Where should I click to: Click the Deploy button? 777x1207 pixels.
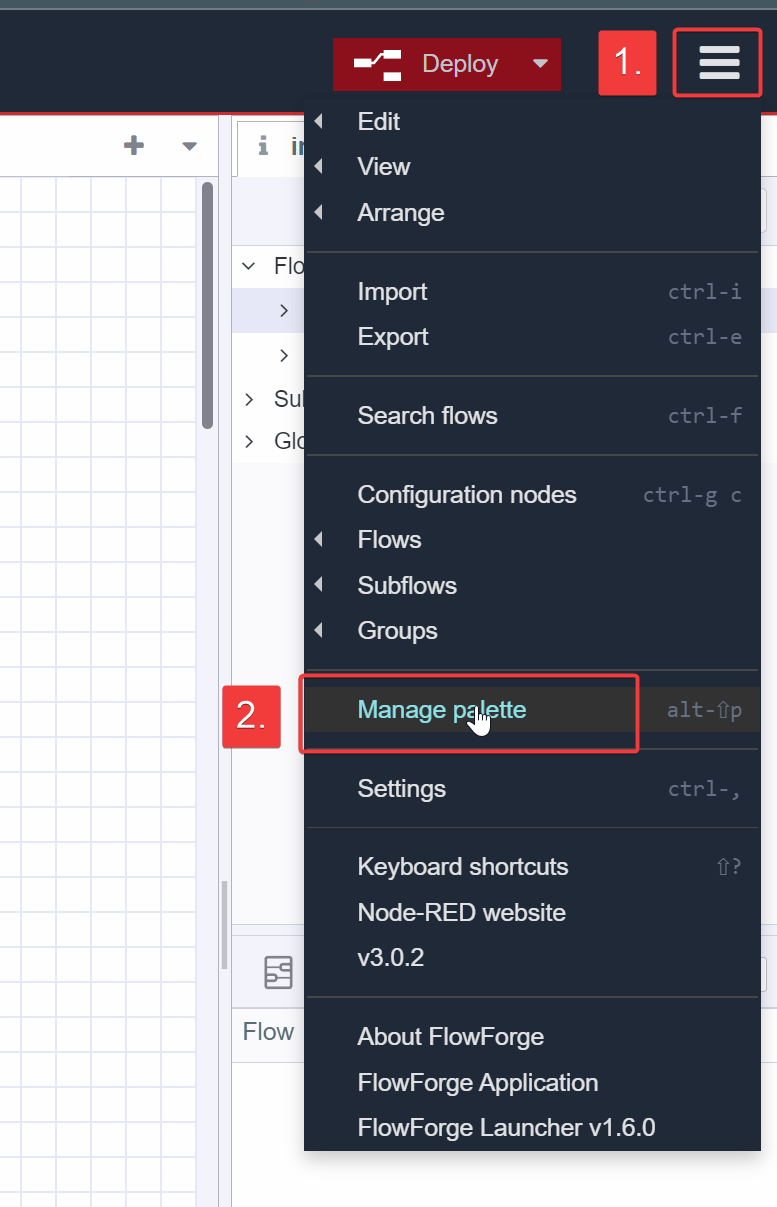(462, 63)
